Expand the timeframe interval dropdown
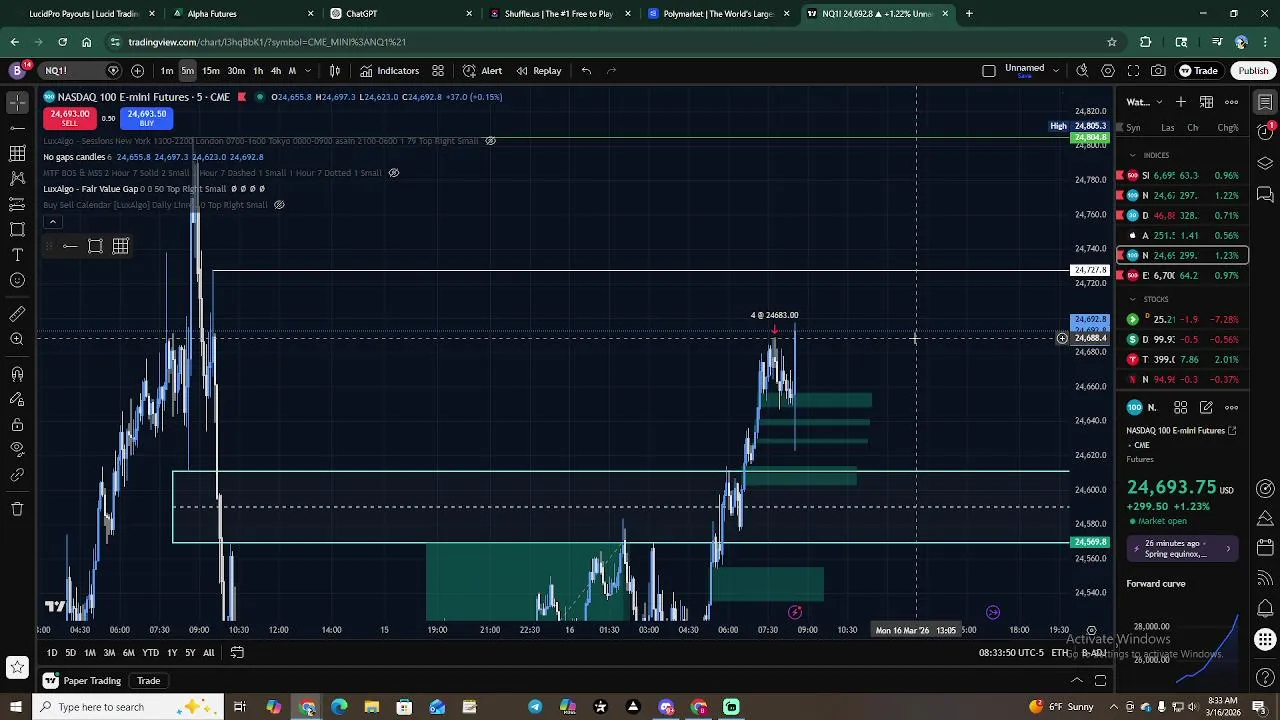 pos(308,71)
